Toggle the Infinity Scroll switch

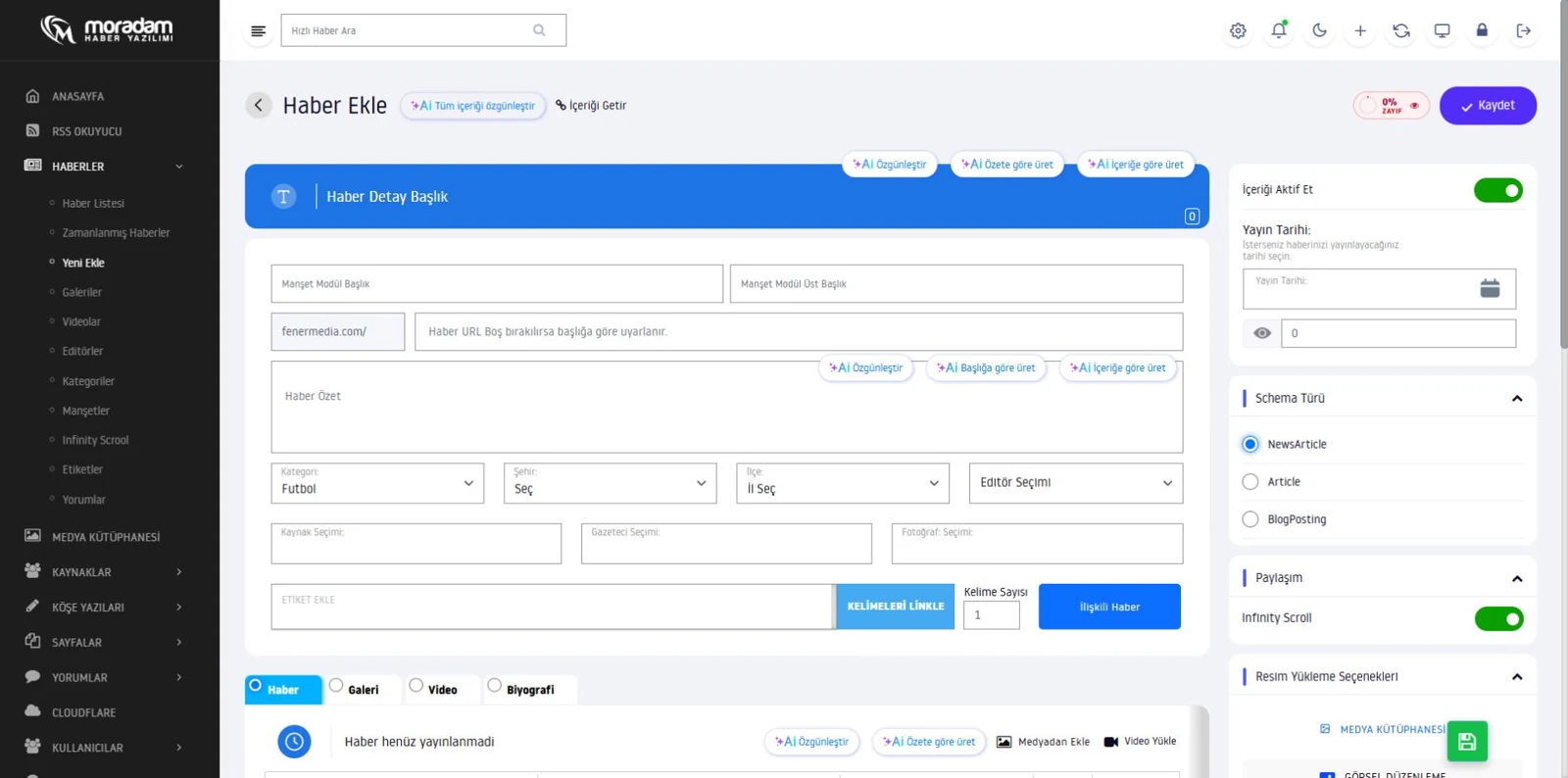click(1498, 618)
